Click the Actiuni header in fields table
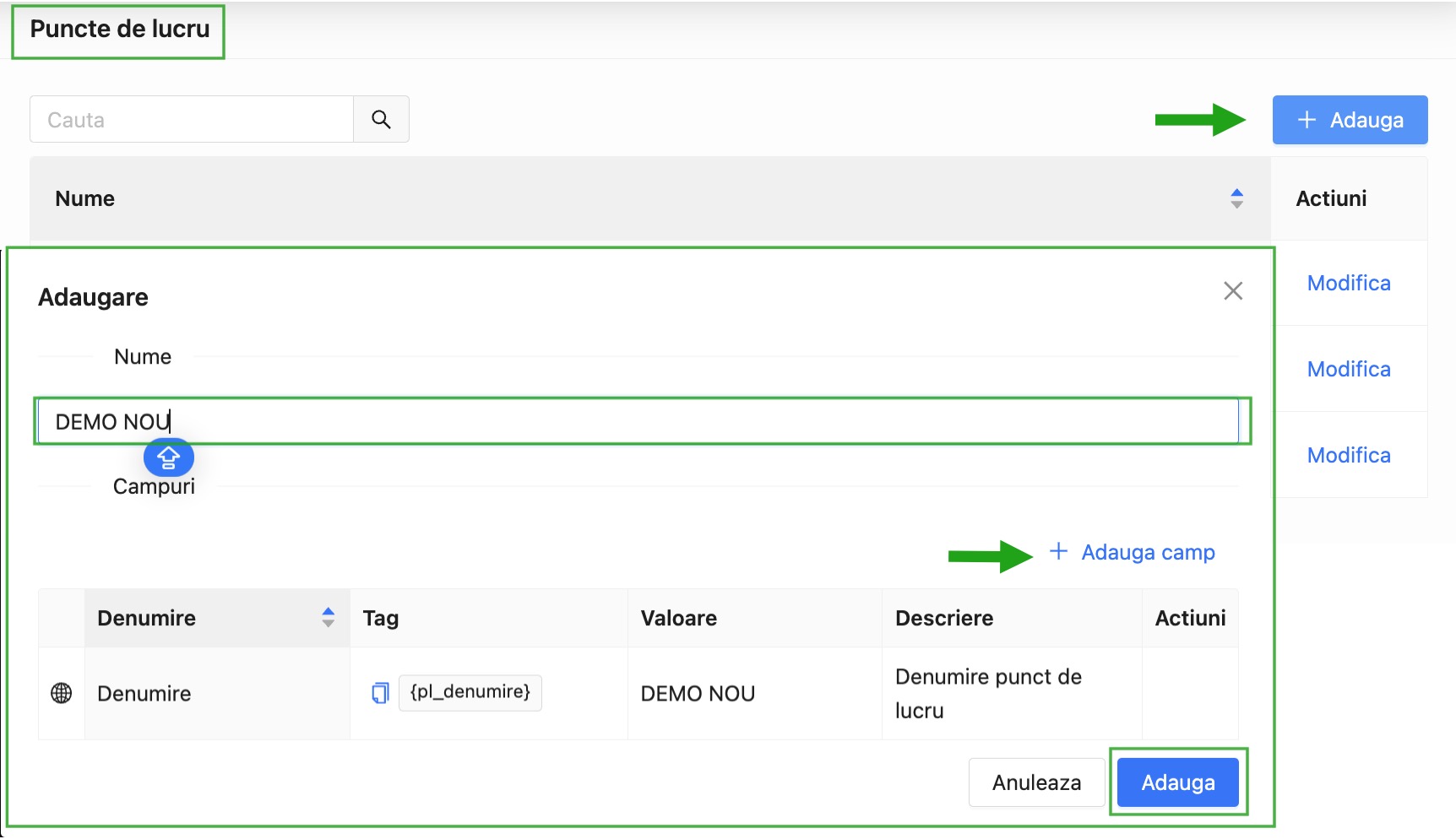1456x839 pixels. point(1190,618)
